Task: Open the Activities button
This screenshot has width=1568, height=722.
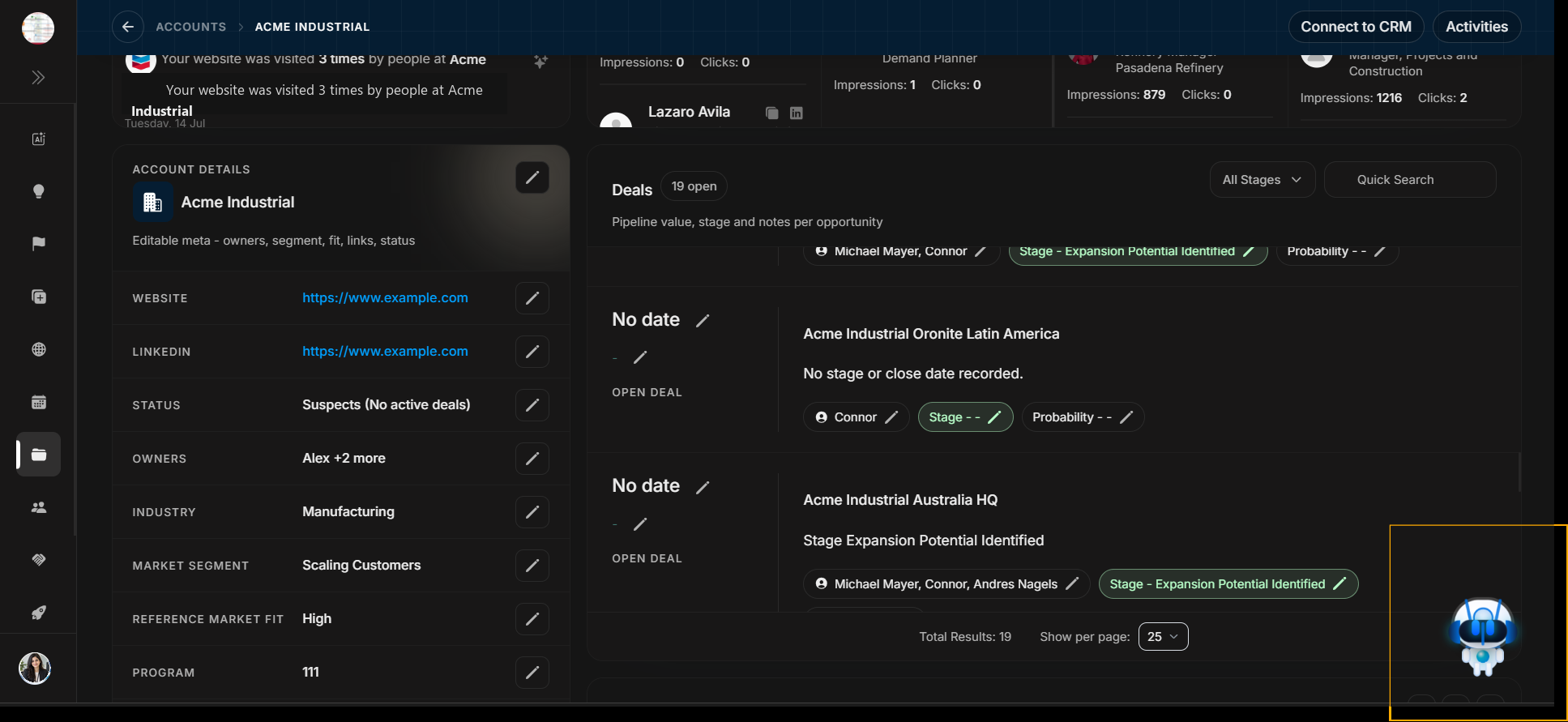Action: (1476, 27)
